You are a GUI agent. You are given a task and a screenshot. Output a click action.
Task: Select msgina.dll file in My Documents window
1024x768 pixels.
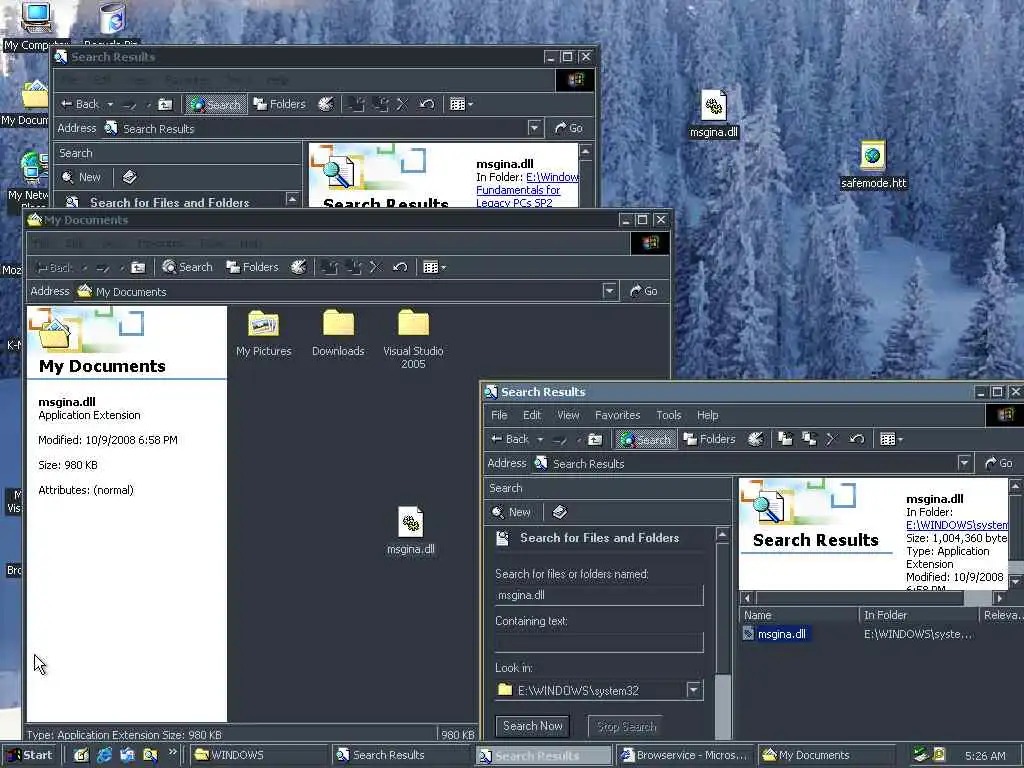[x=410, y=530]
